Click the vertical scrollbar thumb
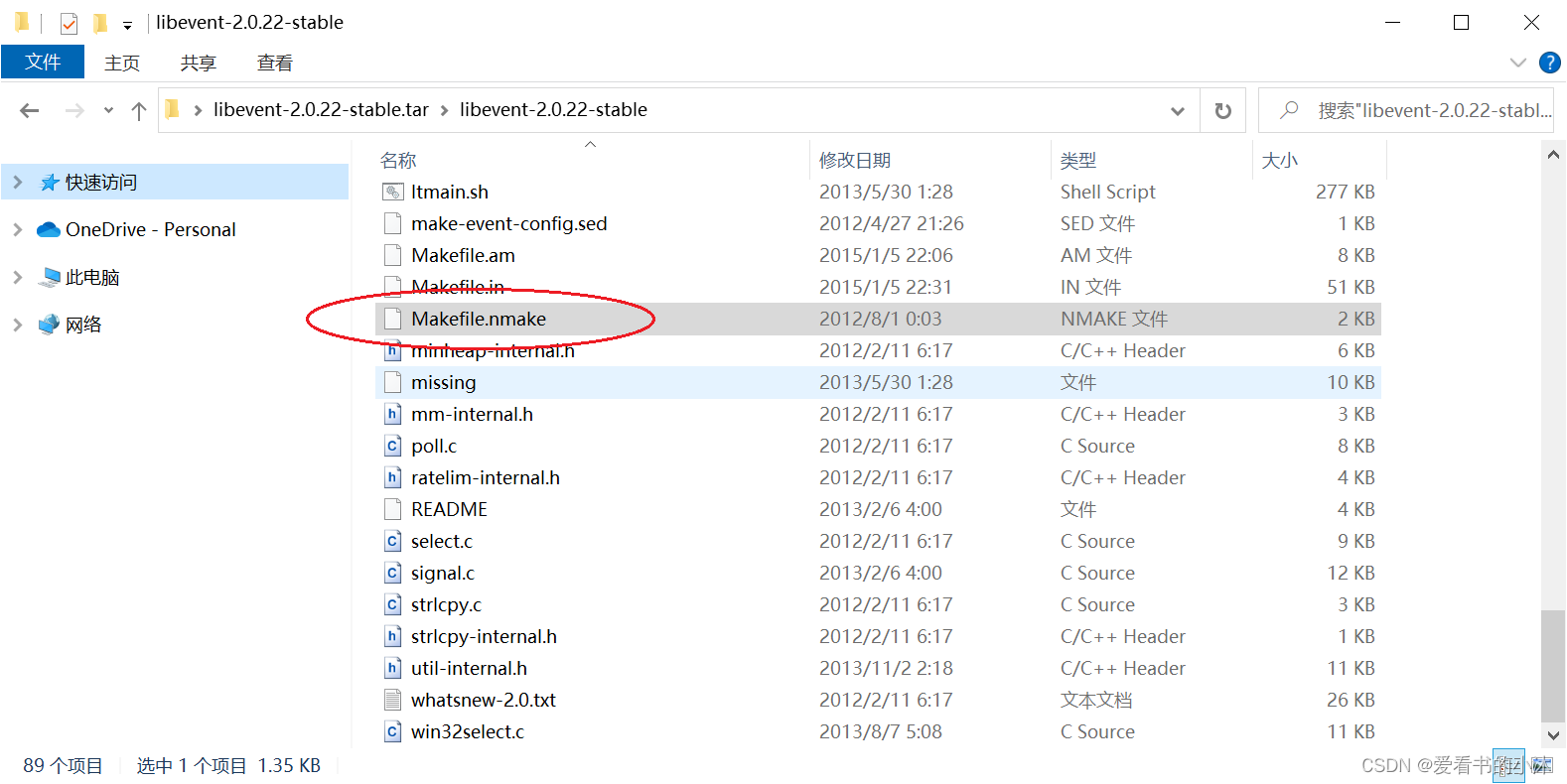Image resolution: width=1567 pixels, height=784 pixels. tap(1554, 666)
